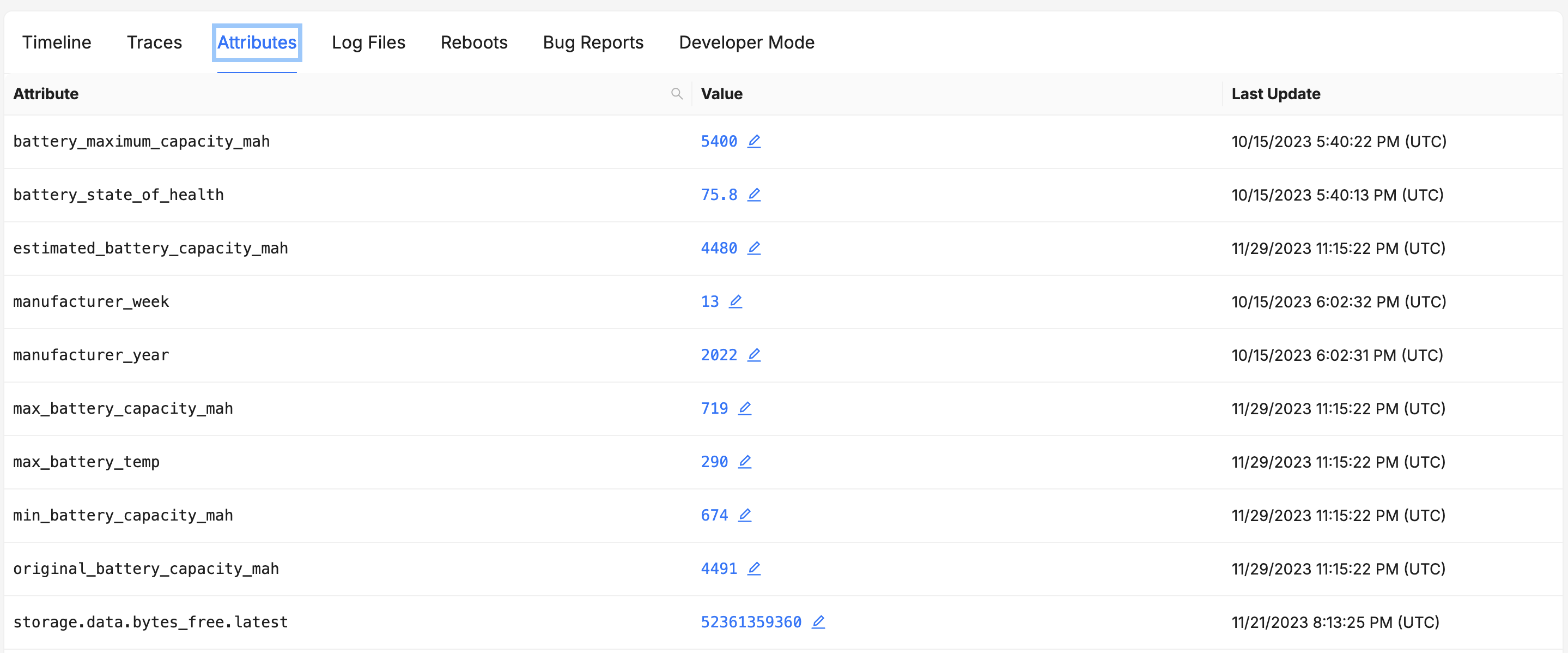
Task: Click the Last Update column header
Action: [1275, 94]
